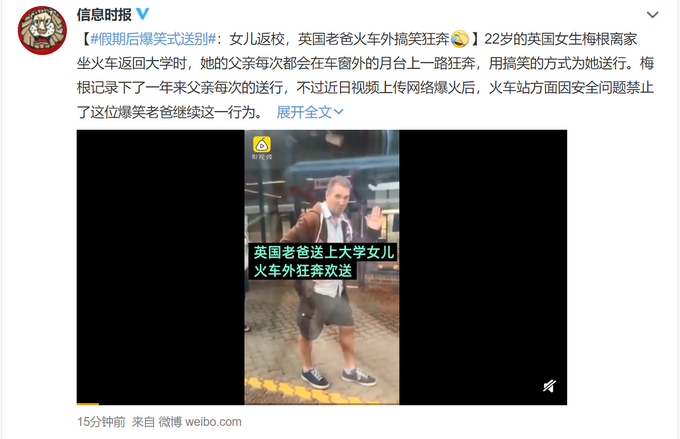The height and width of the screenshot is (439, 680).
Task: Click the 来自 label beside the timestamp
Action: tap(143, 422)
